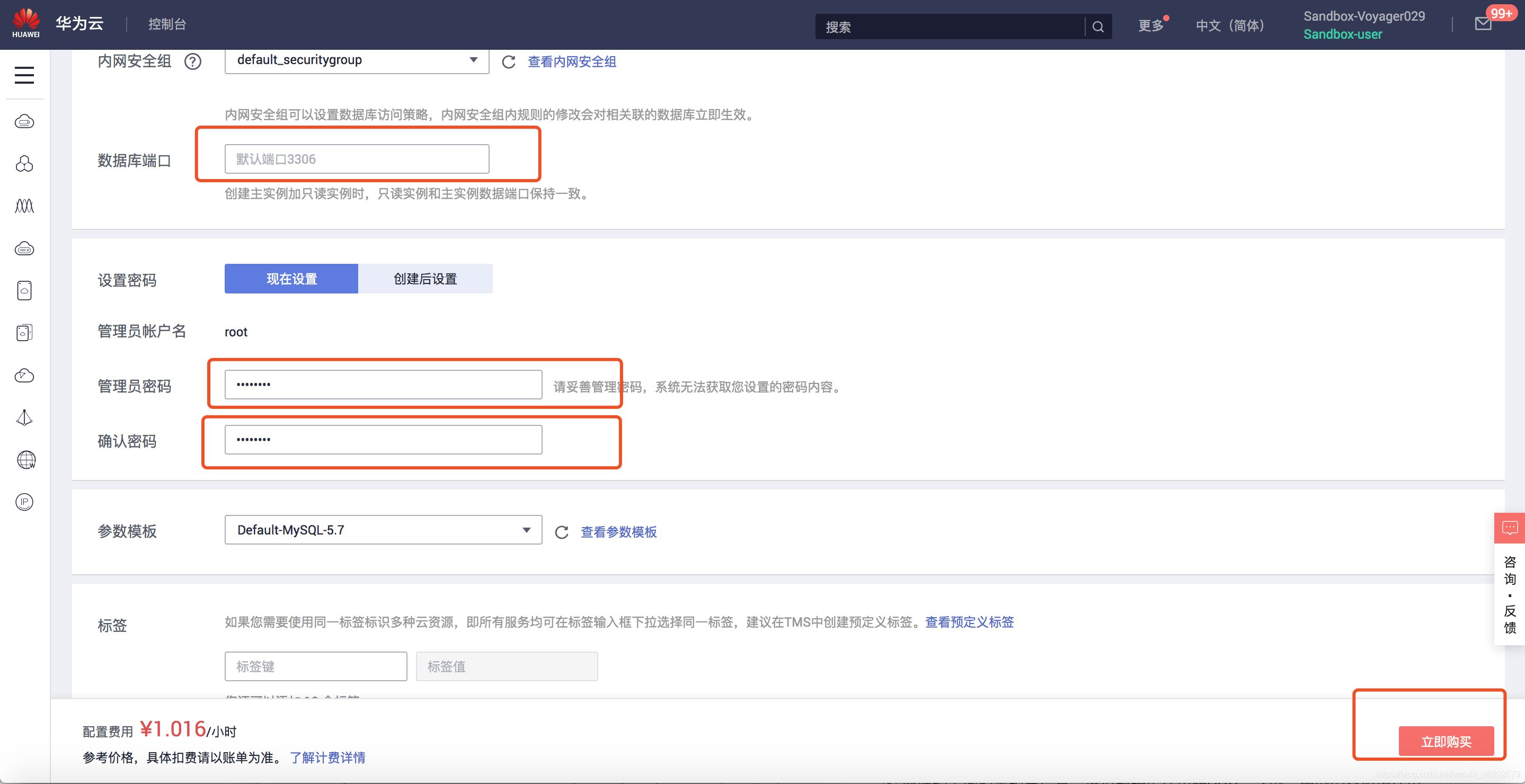Open the 中文（简体） language menu
This screenshot has width=1525, height=784.
[x=1230, y=25]
